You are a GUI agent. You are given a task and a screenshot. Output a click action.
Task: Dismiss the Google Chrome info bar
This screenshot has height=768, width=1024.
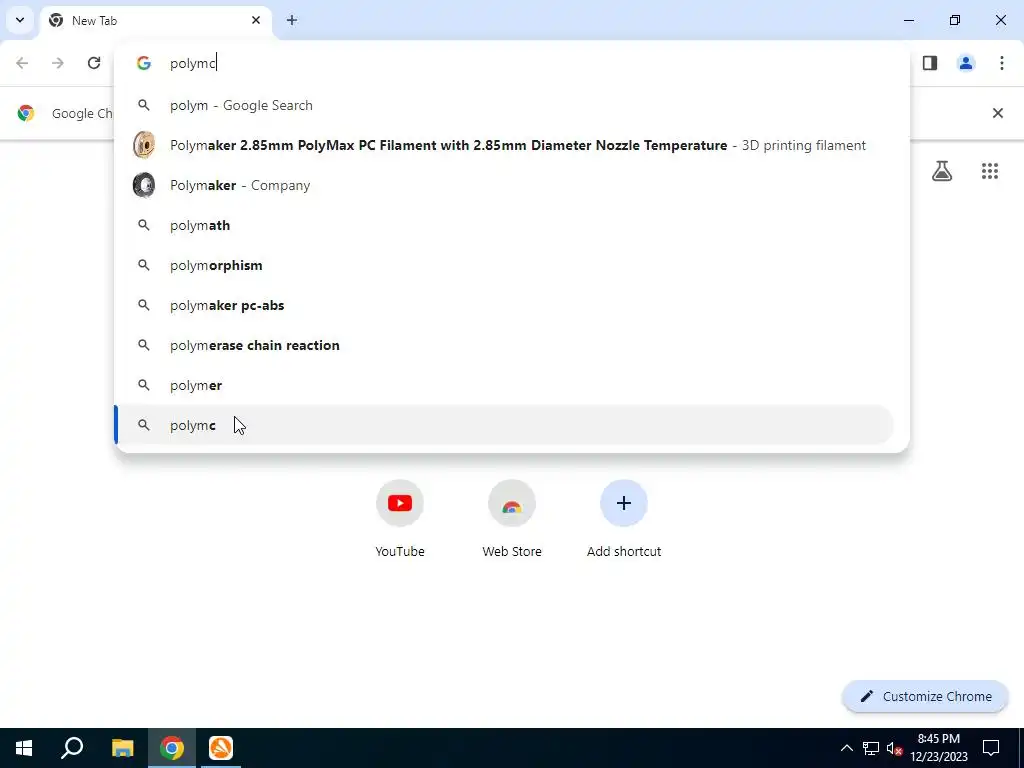(x=998, y=113)
